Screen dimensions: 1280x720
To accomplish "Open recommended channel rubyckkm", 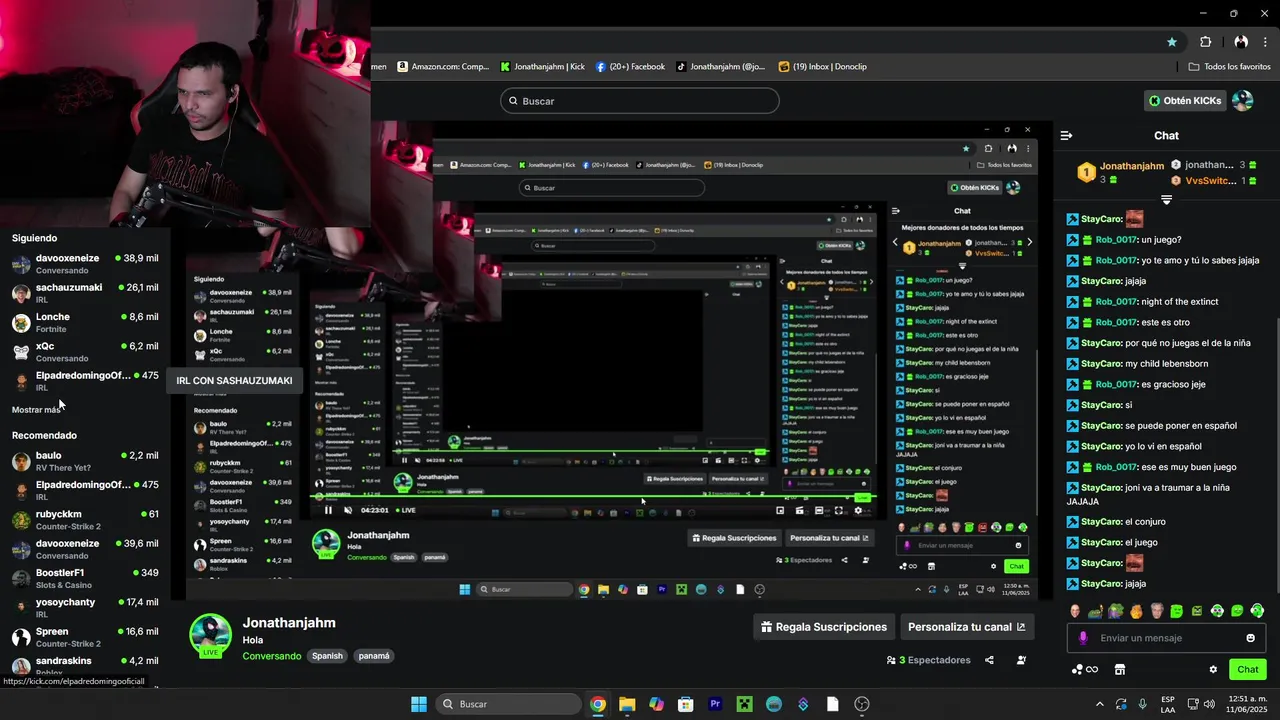I will pyautogui.click(x=85, y=519).
